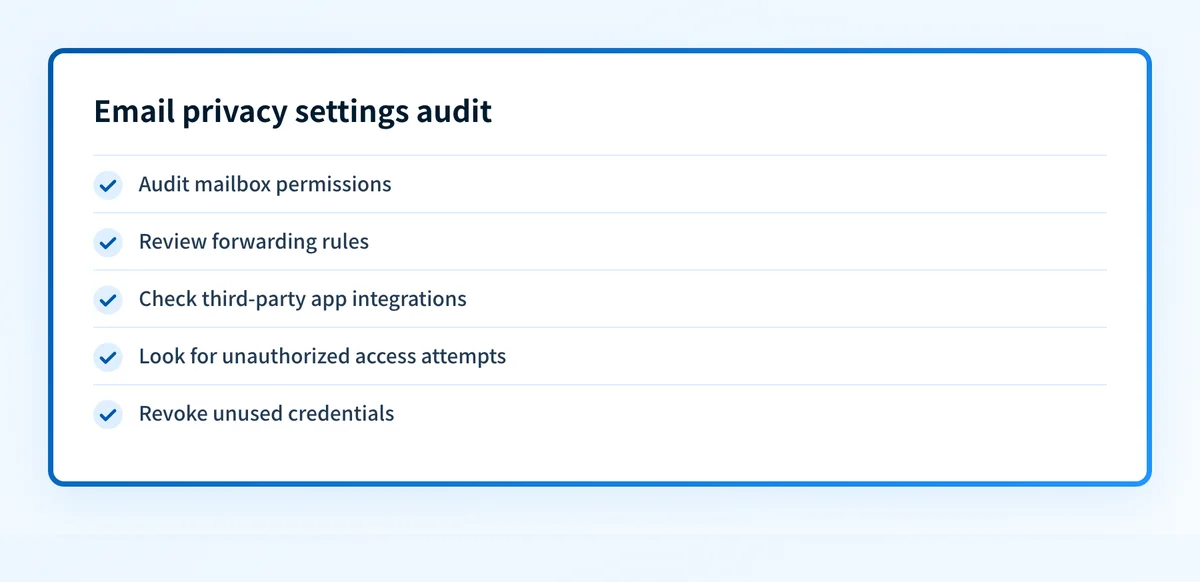Click the checkmark beside Check third-party app integrations
The height and width of the screenshot is (582, 1200).
108,299
